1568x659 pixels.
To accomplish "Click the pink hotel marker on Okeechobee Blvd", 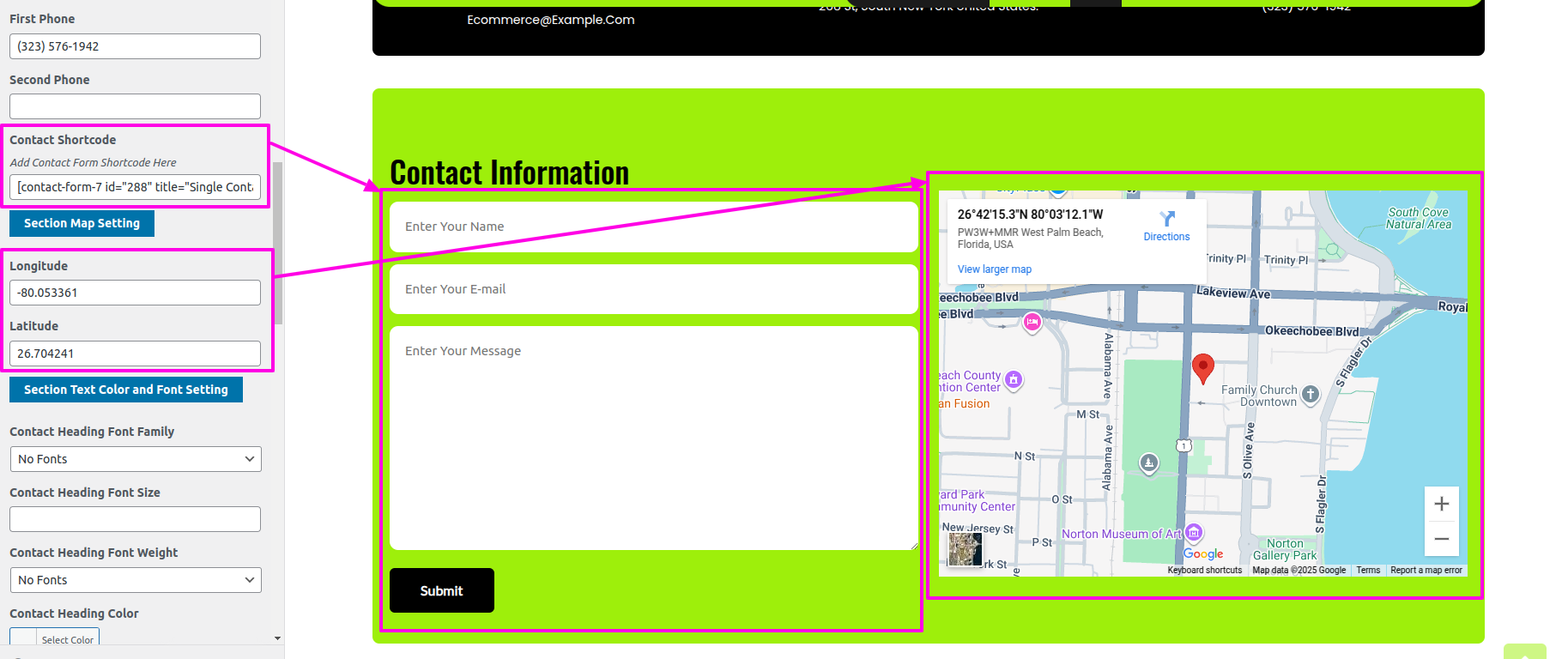I will (x=1032, y=323).
